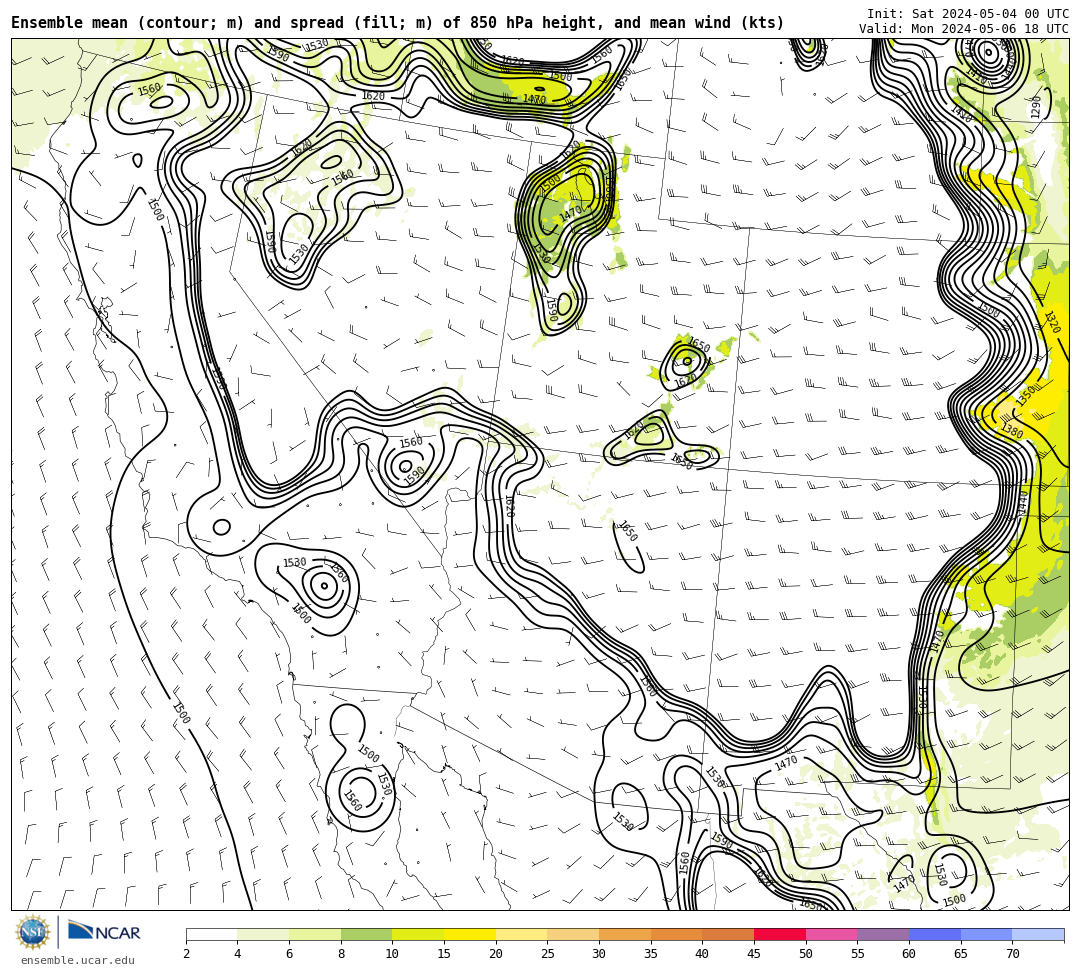Click colorbar tick label '2'

[186, 954]
